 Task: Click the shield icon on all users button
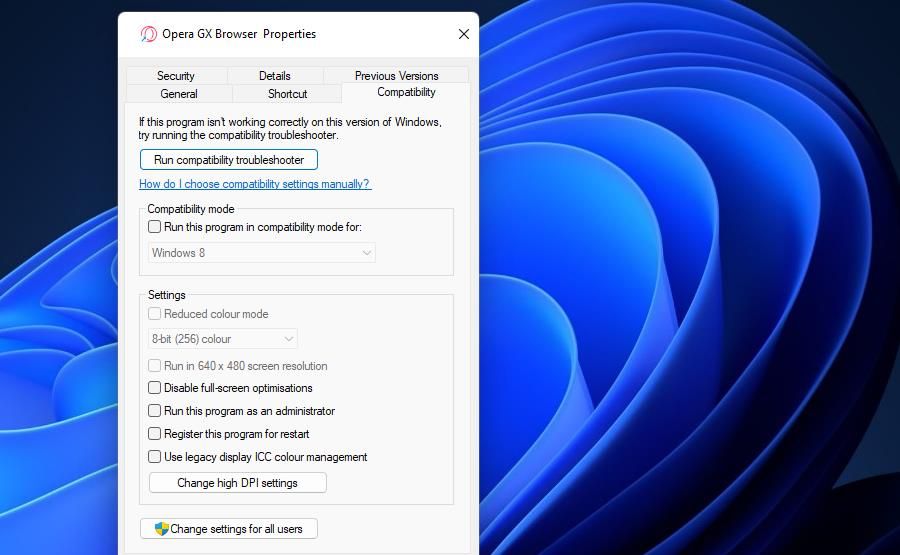coord(162,529)
